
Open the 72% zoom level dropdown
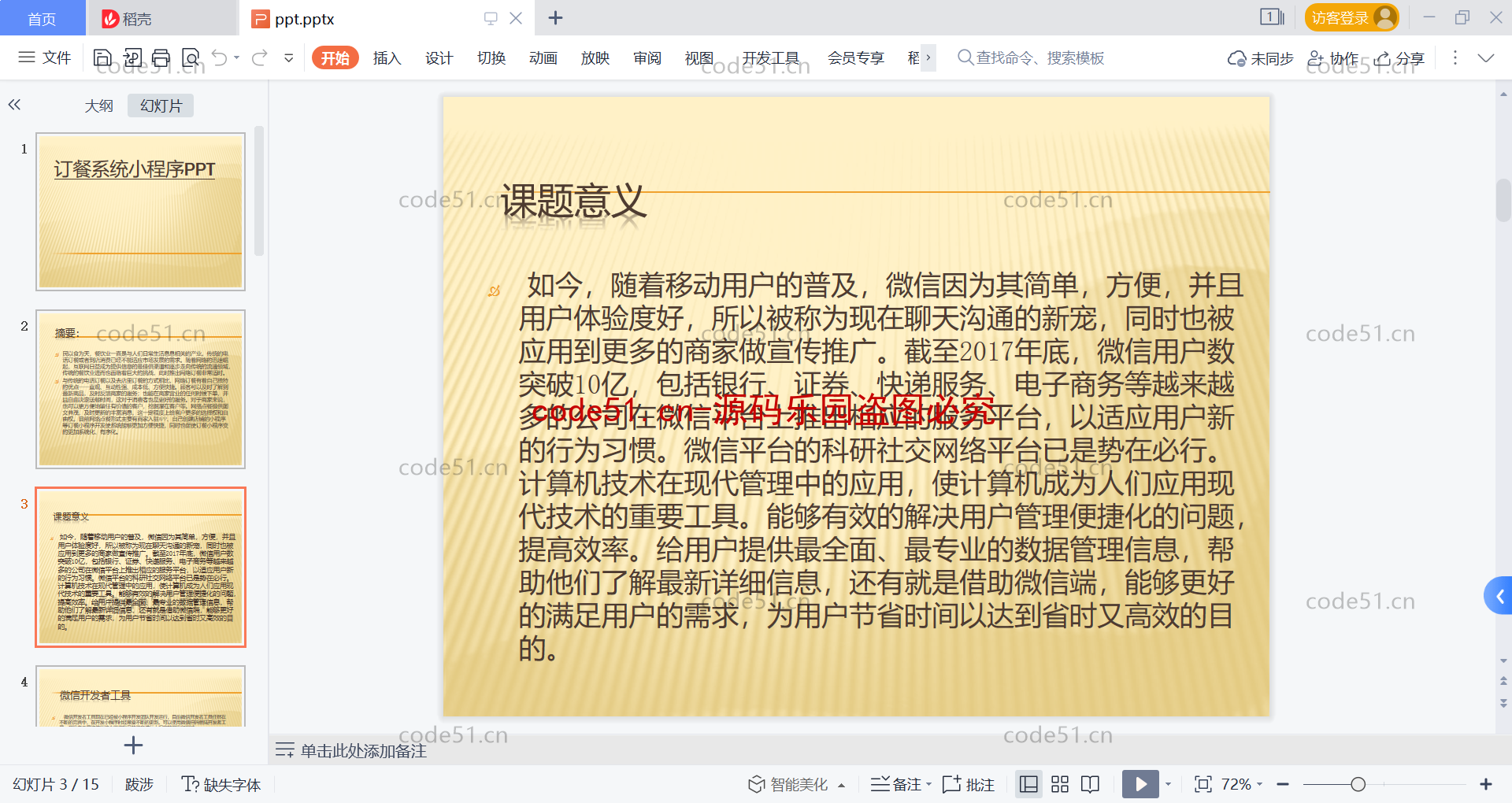coord(1242,784)
